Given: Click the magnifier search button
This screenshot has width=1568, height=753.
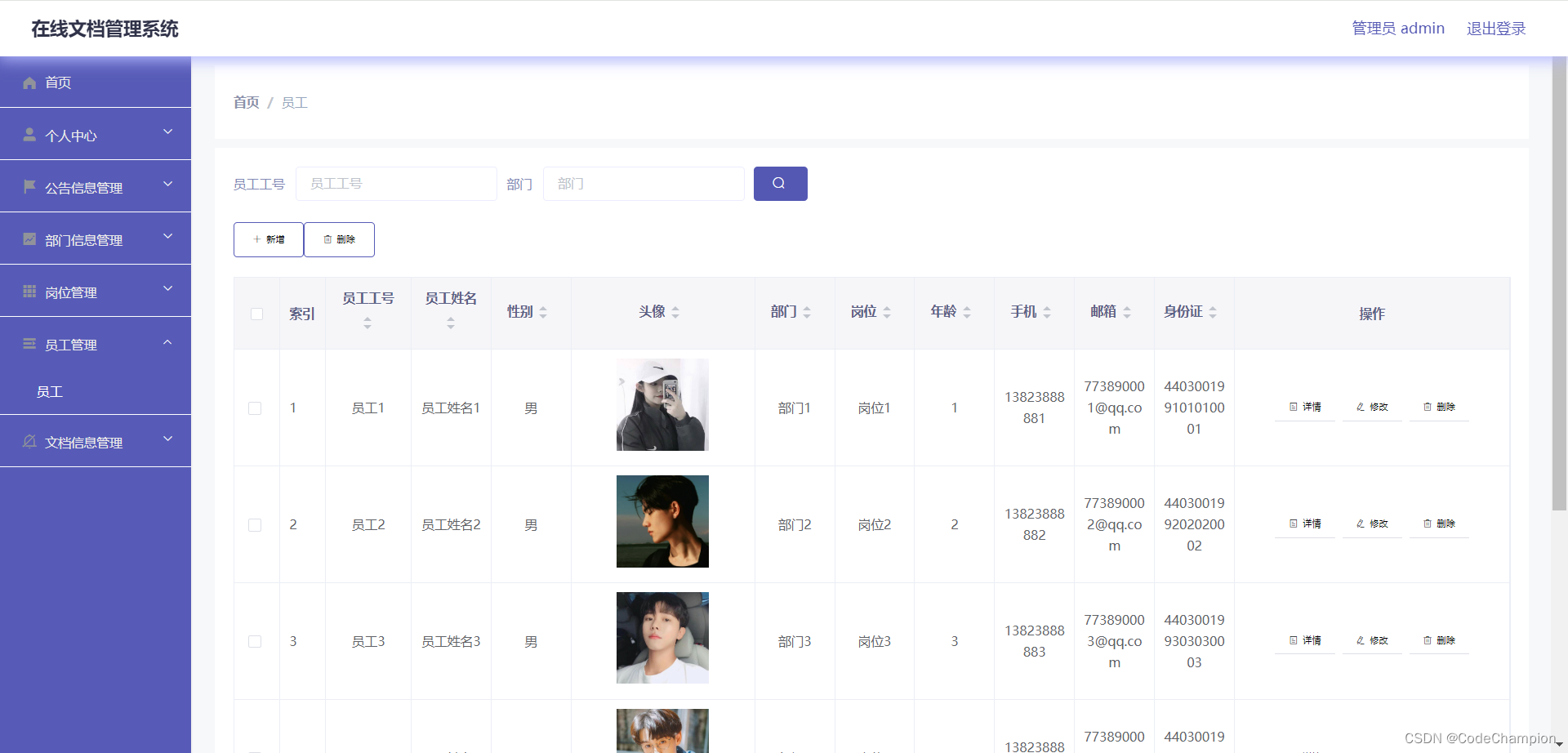Looking at the screenshot, I should pyautogui.click(x=780, y=183).
